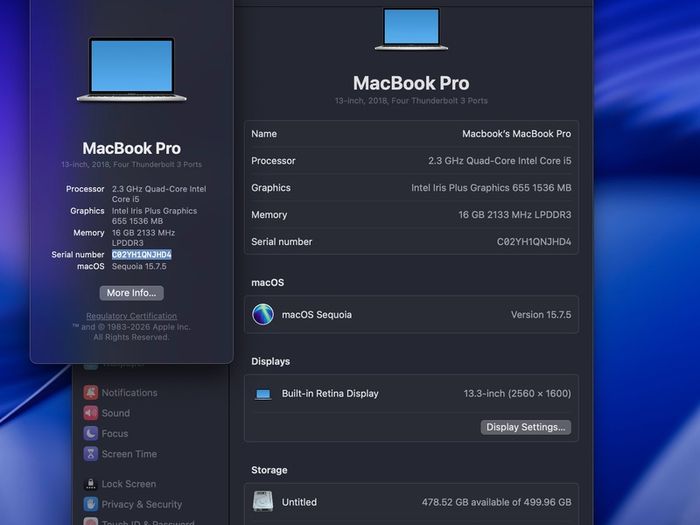
Task: Click the Display Settings button
Action: (525, 427)
